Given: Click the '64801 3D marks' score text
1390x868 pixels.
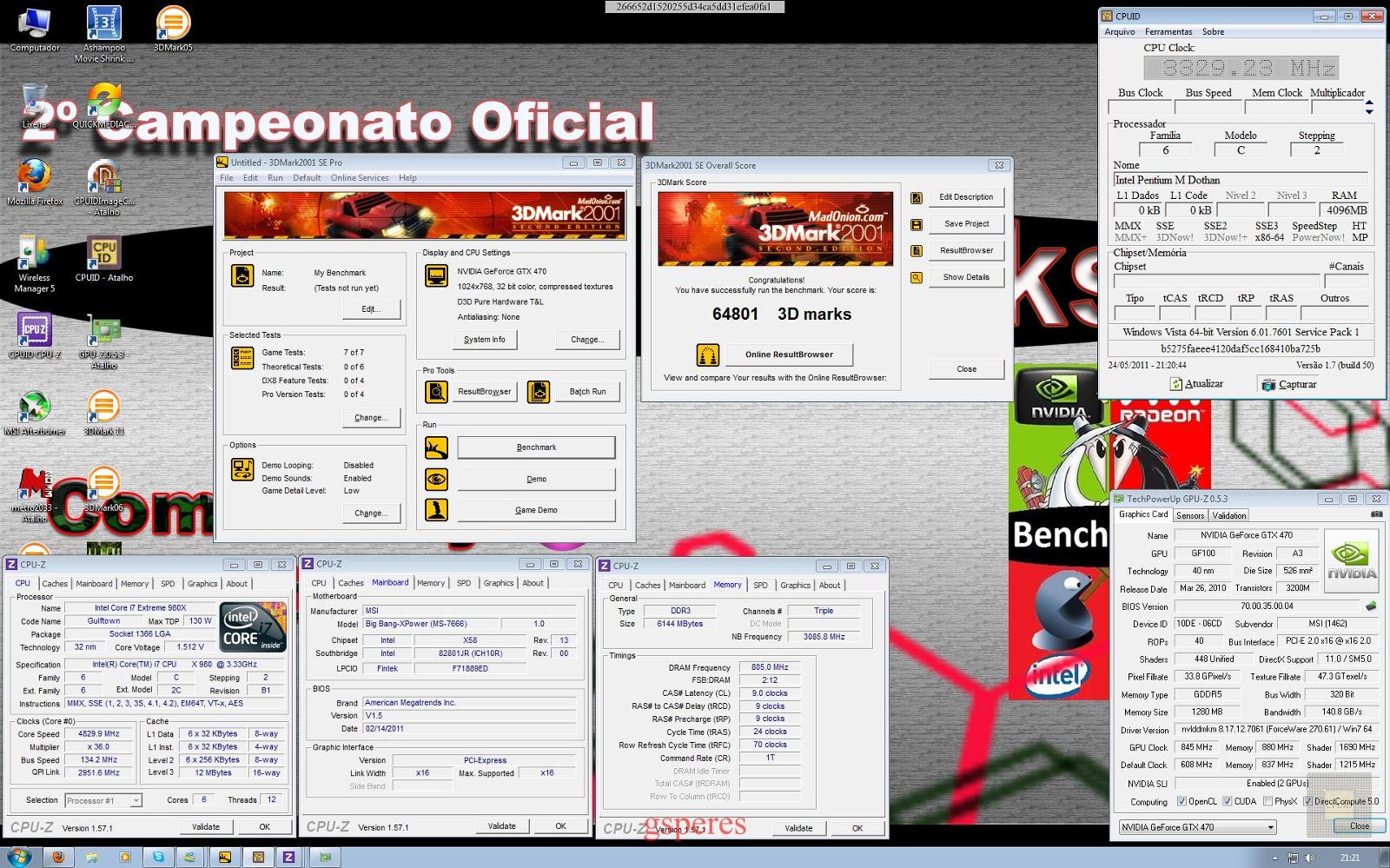Looking at the screenshot, I should pyautogui.click(x=782, y=315).
